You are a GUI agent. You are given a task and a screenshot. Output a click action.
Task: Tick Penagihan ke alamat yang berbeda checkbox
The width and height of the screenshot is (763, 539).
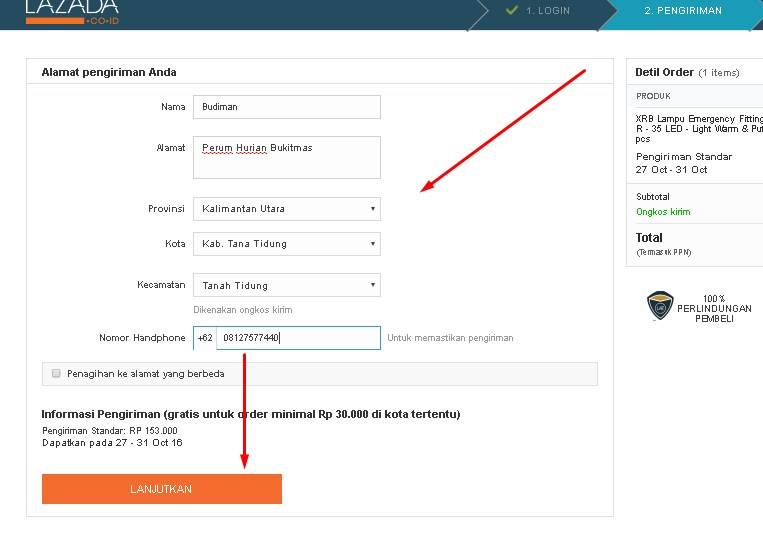pyautogui.click(x=56, y=374)
